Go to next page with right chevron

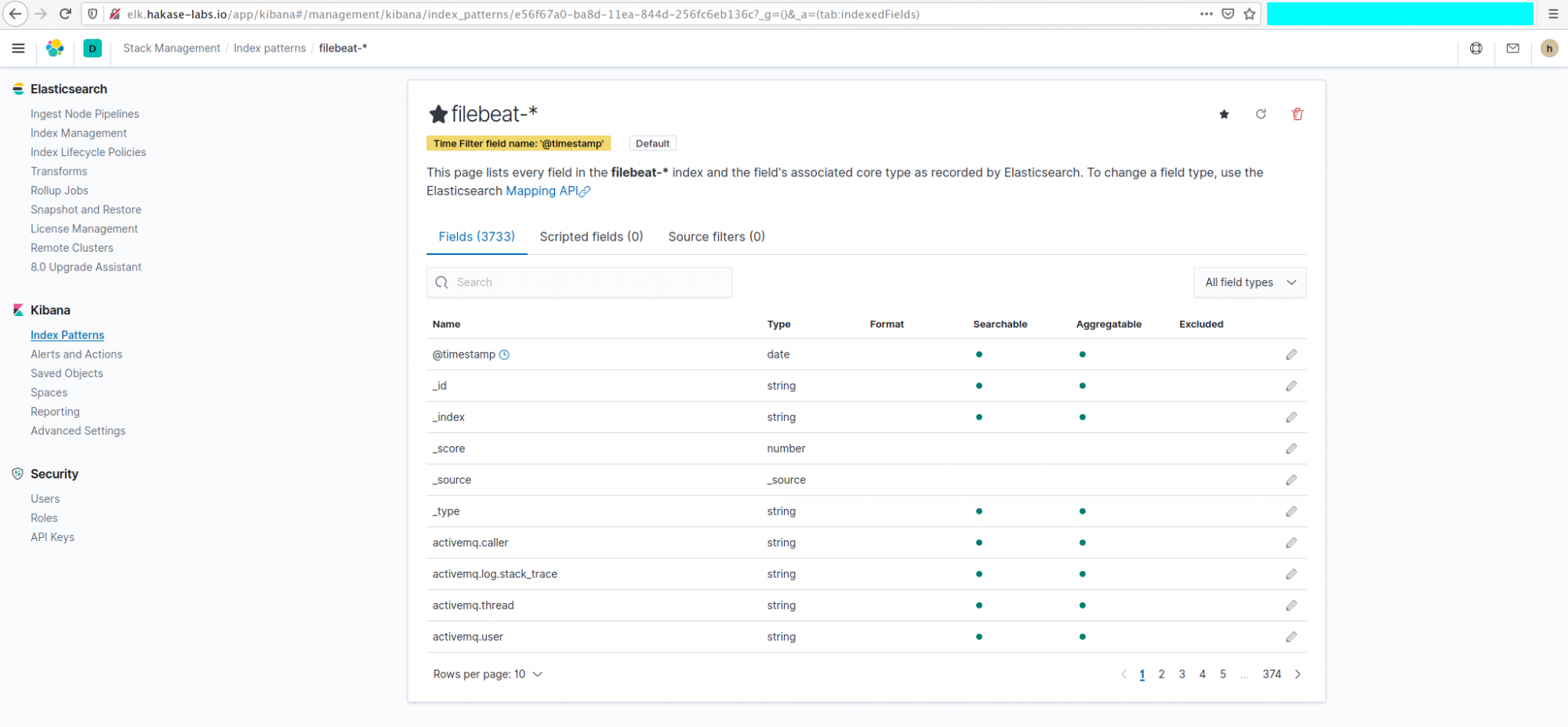(1298, 674)
